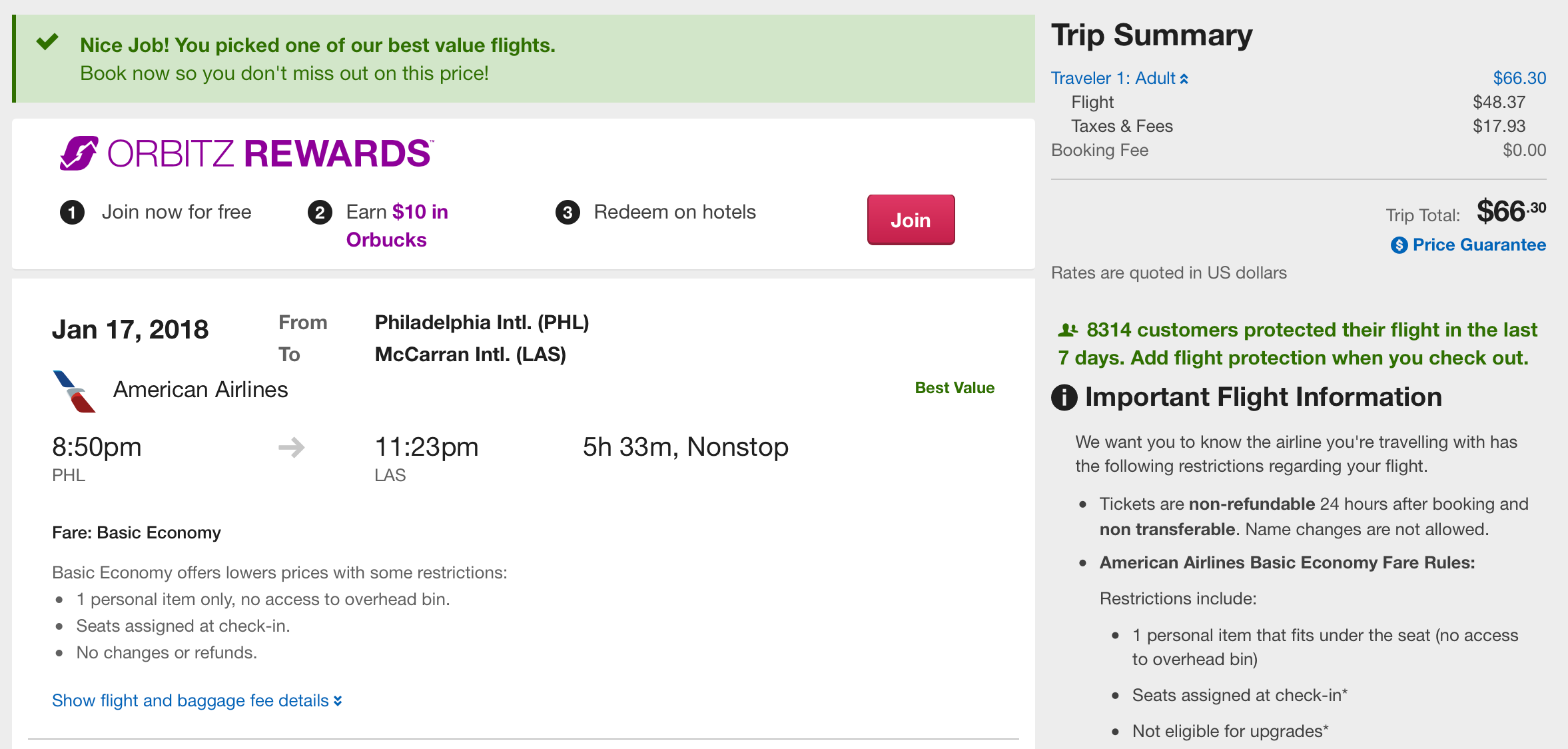This screenshot has height=749, width=1568.
Task: Click the green checkmark icon in banner
Action: pyautogui.click(x=47, y=43)
